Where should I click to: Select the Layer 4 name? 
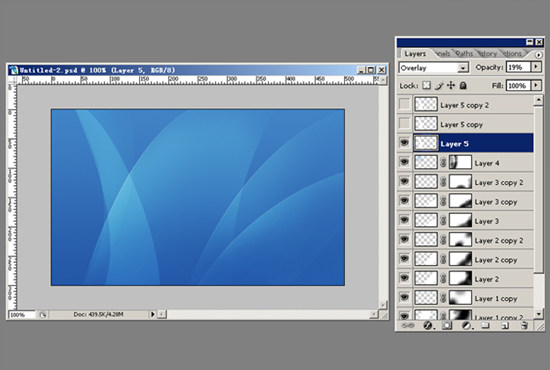487,163
